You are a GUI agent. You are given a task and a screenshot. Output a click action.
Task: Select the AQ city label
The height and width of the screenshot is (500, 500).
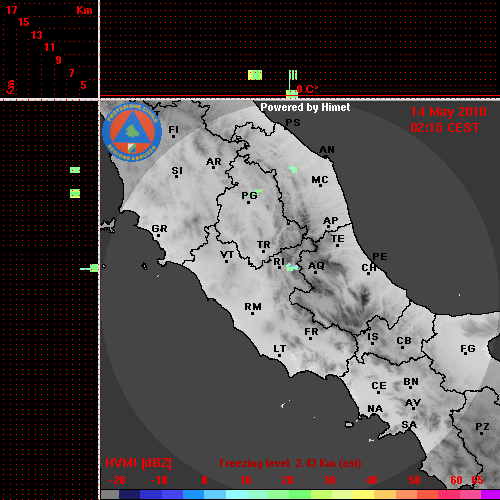[x=316, y=265]
